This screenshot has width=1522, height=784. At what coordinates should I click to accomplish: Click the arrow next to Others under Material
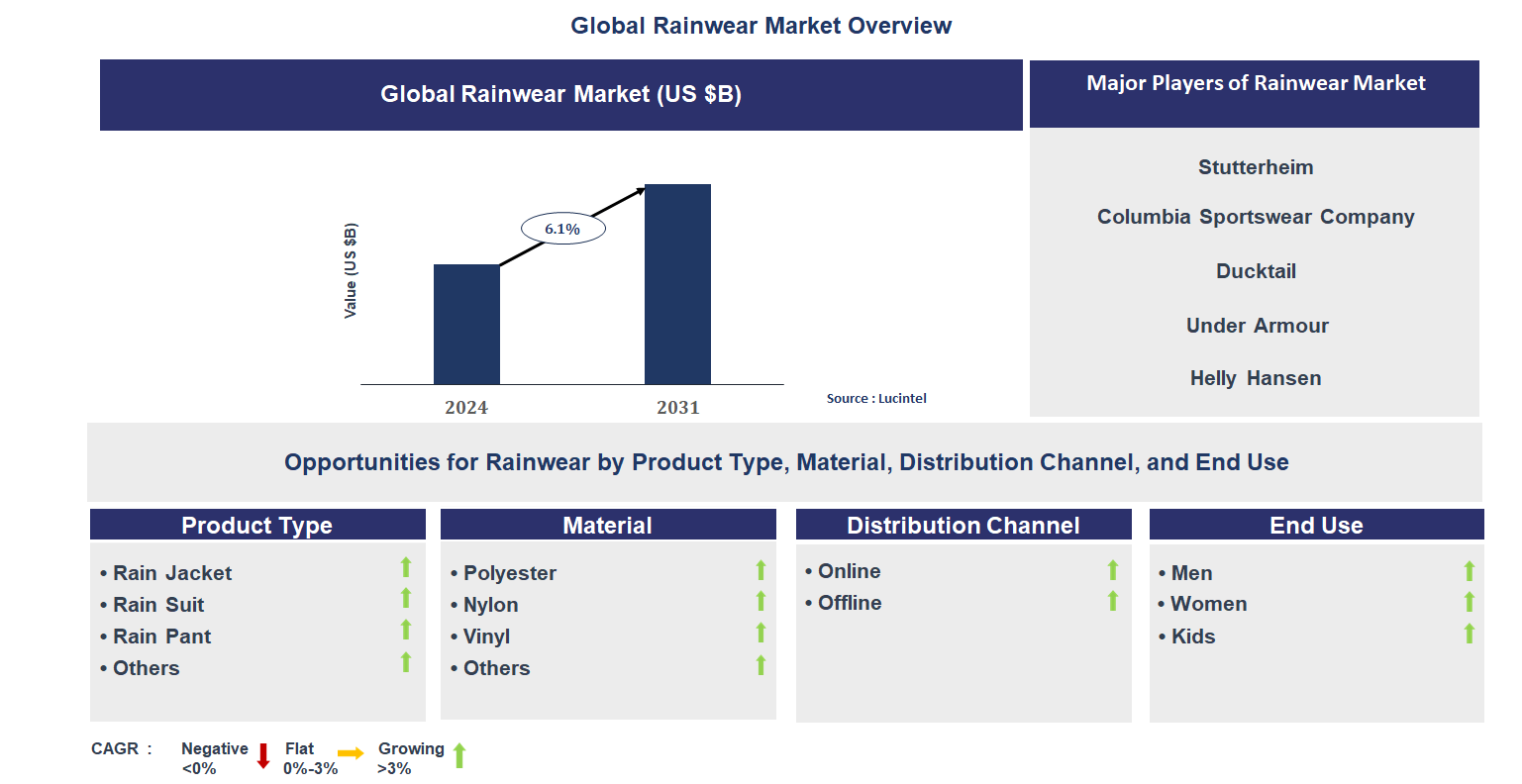[760, 662]
